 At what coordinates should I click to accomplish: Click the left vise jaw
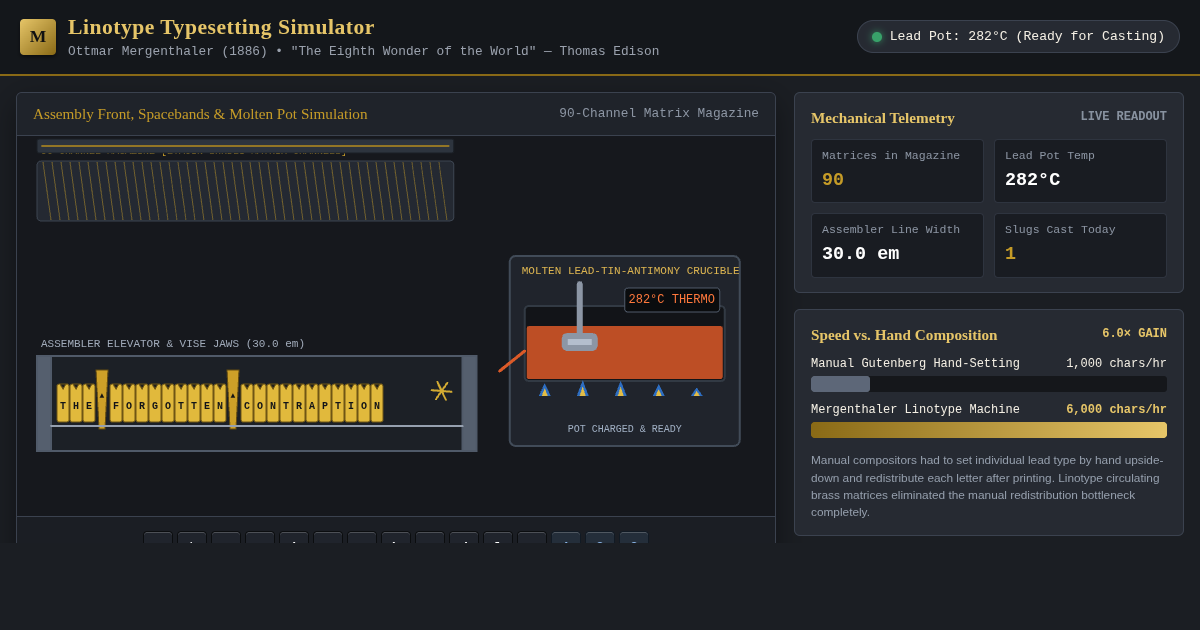(x=44, y=403)
